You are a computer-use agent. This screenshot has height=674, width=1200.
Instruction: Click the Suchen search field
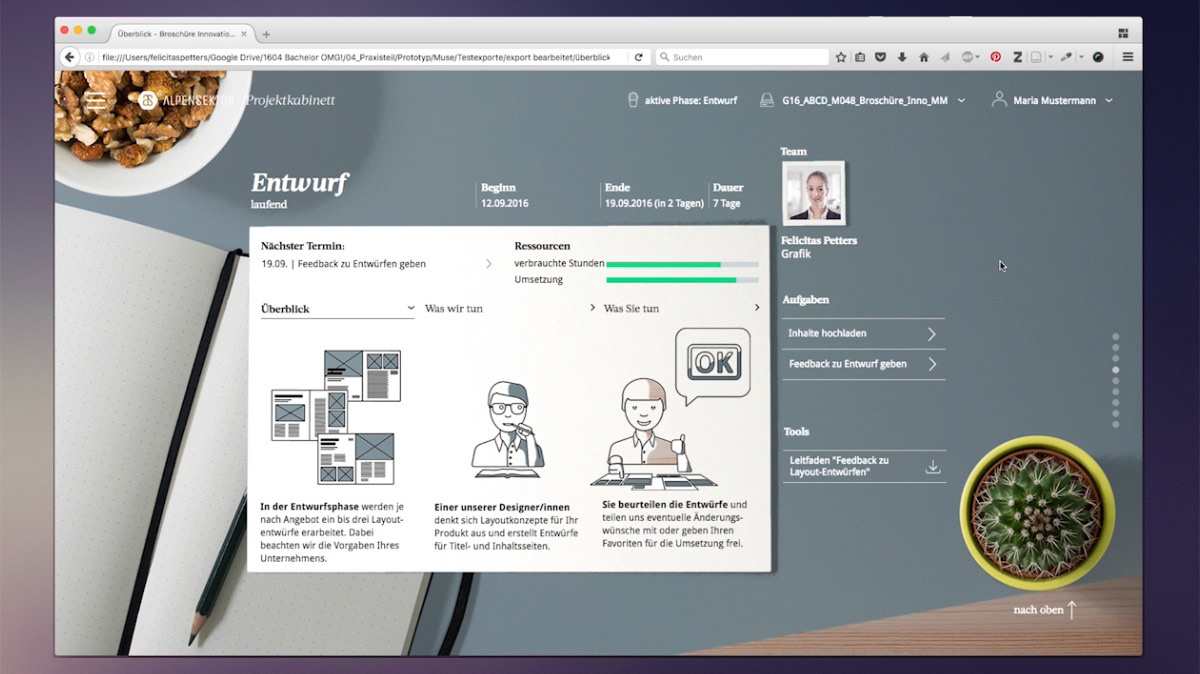(x=742, y=57)
